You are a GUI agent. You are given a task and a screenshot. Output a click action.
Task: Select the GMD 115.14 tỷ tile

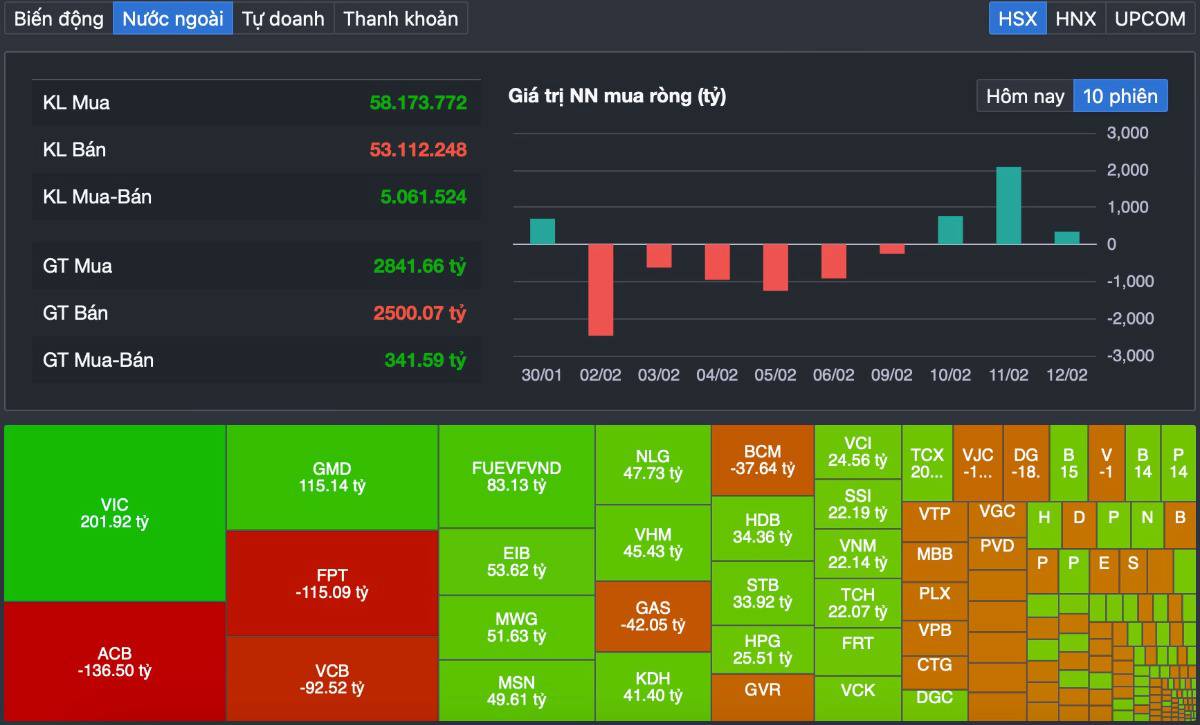coord(332,477)
